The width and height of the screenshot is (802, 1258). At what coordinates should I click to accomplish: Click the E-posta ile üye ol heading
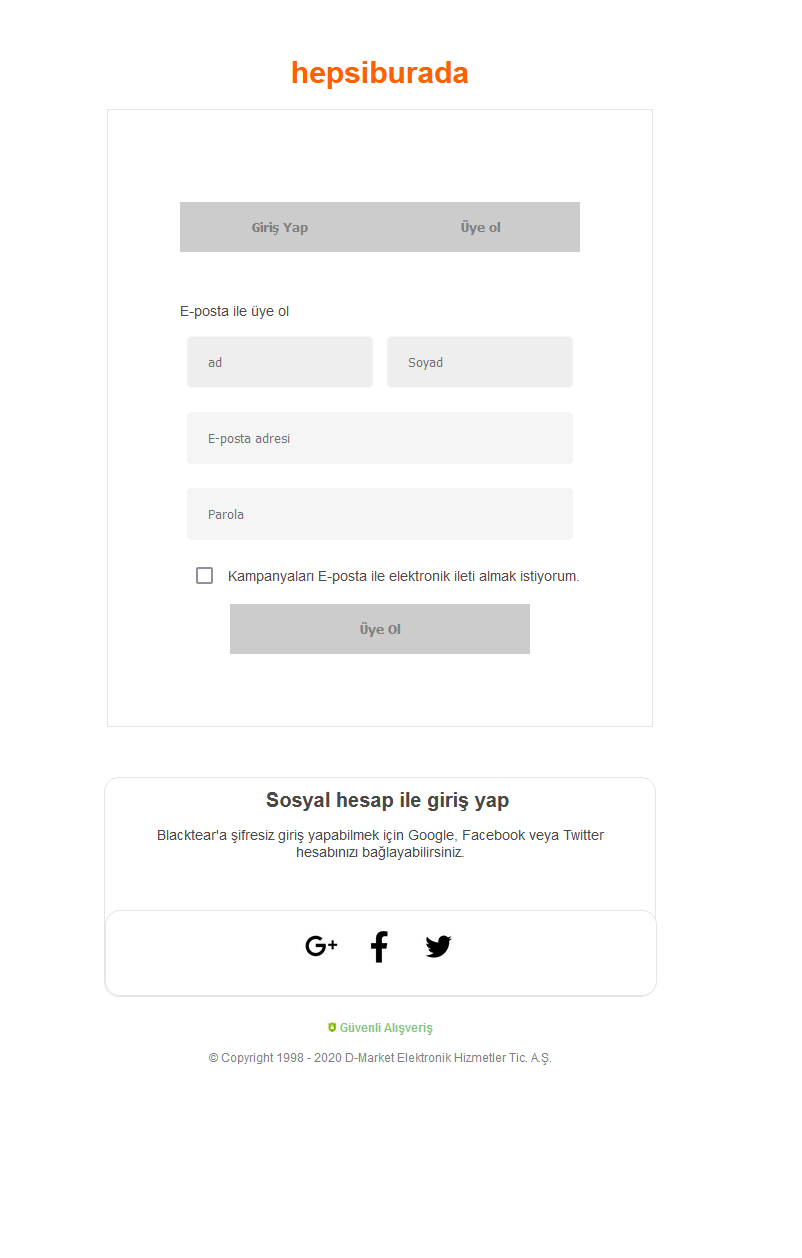(x=235, y=311)
